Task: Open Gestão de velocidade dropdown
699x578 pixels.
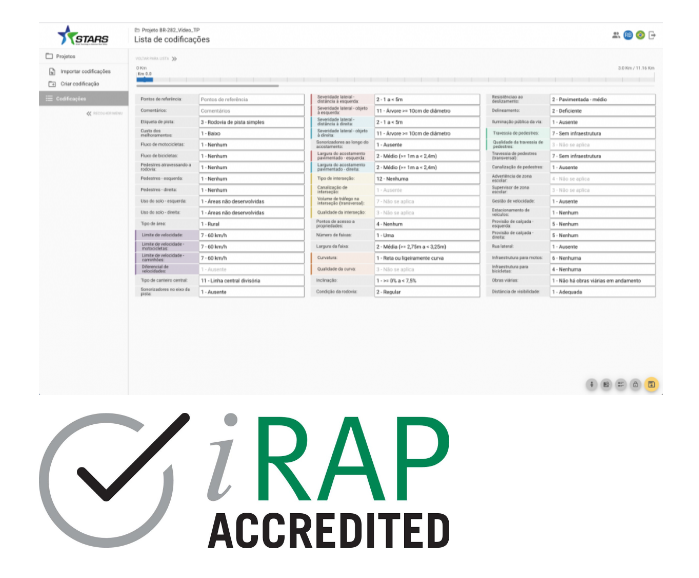Action: coord(603,201)
